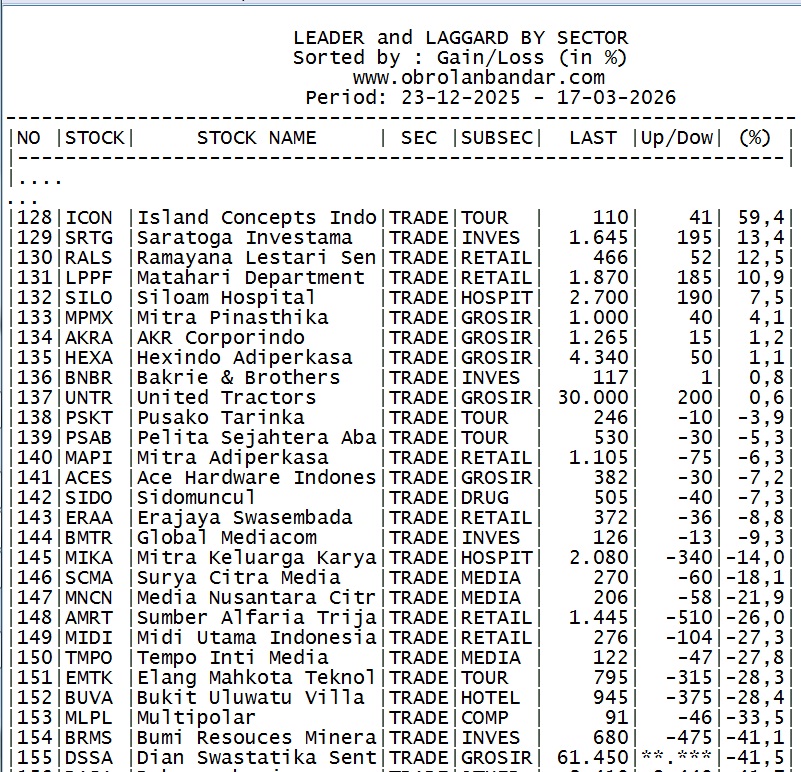Click last price 1.870 for LPPF
This screenshot has height=772, width=801.
(x=599, y=278)
